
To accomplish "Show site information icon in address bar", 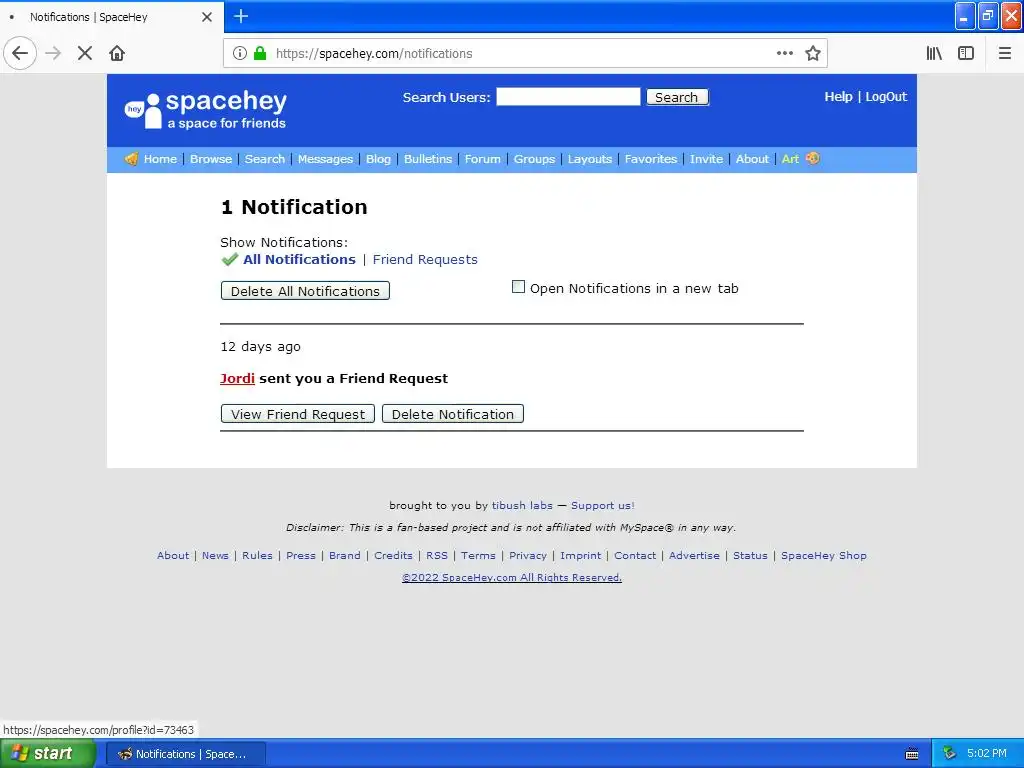I will (x=240, y=53).
